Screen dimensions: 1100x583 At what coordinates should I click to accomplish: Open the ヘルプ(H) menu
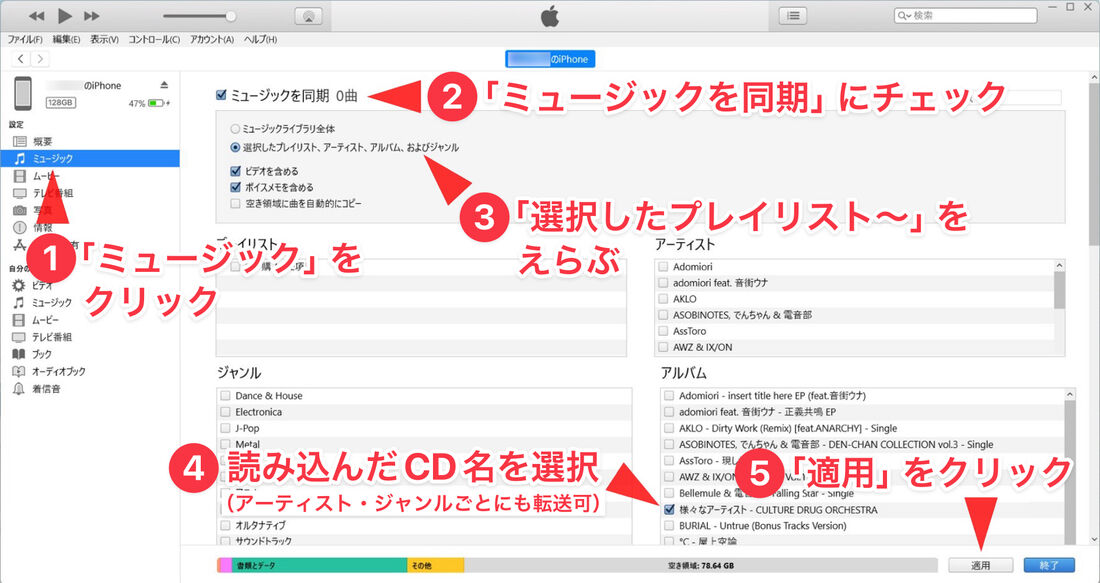click(260, 39)
